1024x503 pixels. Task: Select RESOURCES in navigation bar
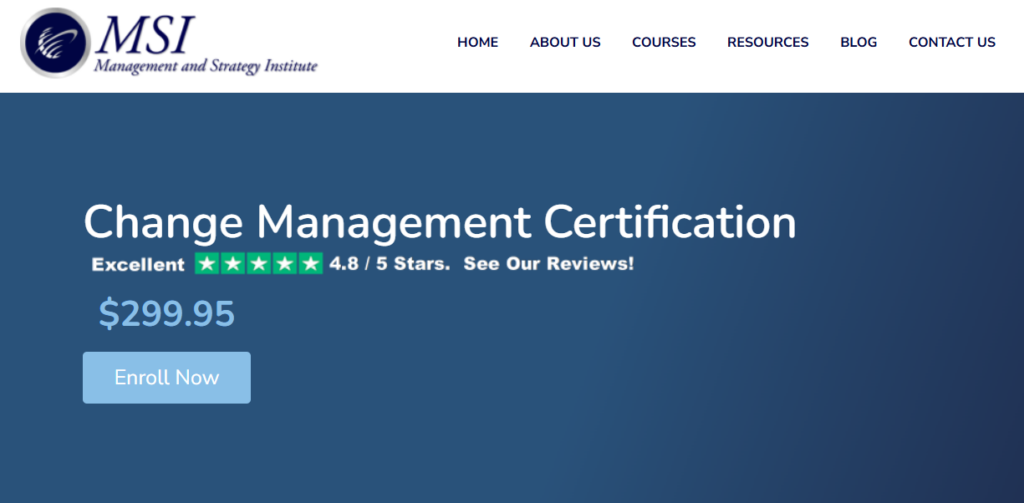(x=768, y=42)
